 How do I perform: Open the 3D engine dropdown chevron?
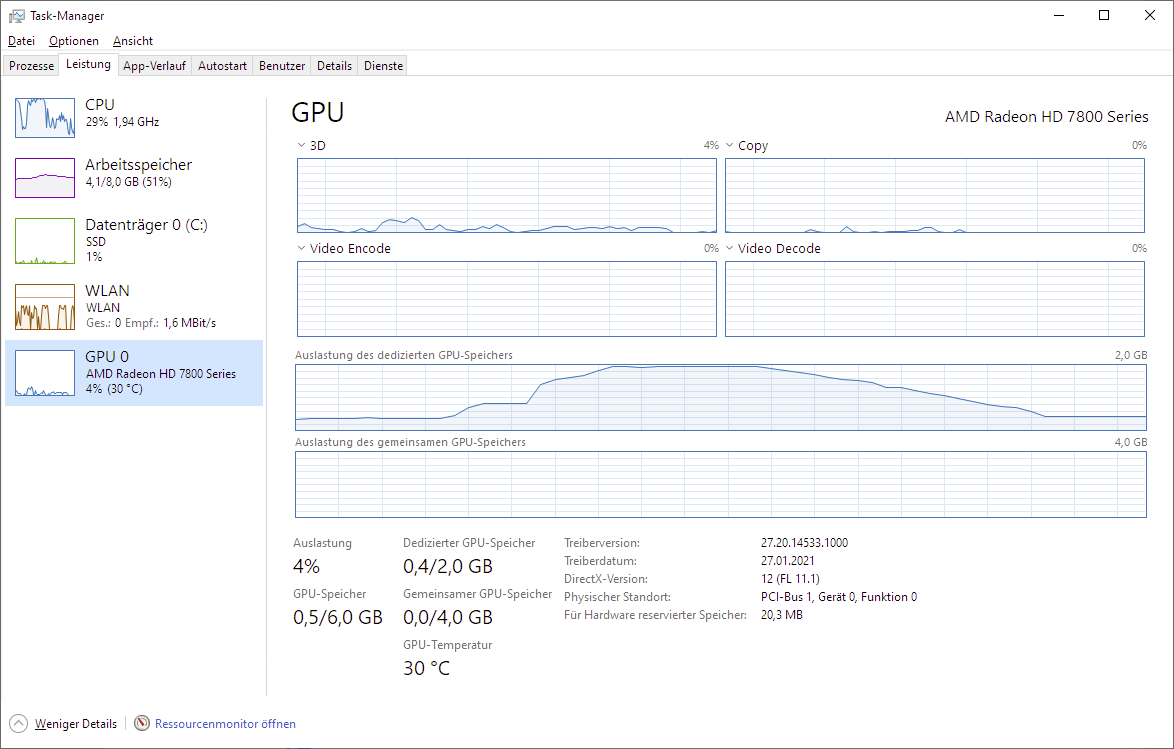click(301, 145)
